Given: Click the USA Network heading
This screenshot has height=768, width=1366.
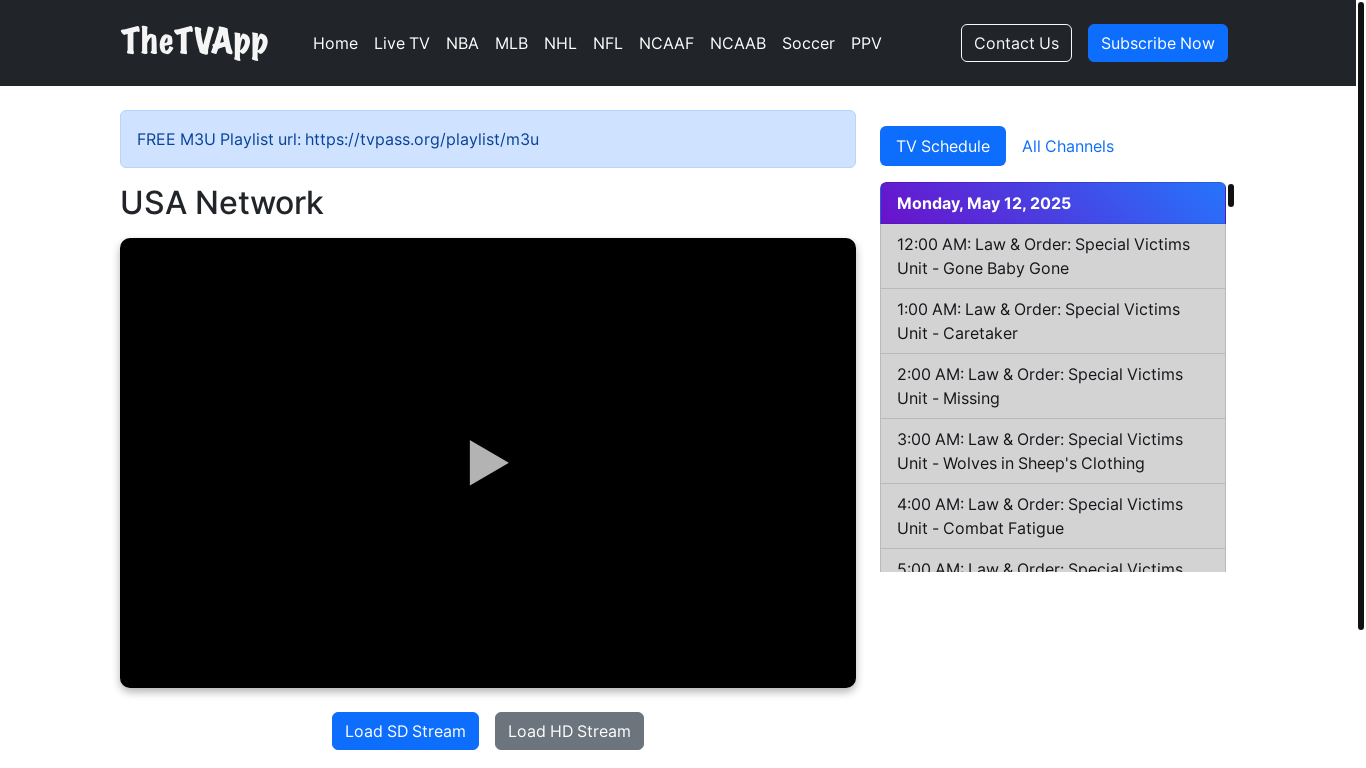Looking at the screenshot, I should point(222,203).
